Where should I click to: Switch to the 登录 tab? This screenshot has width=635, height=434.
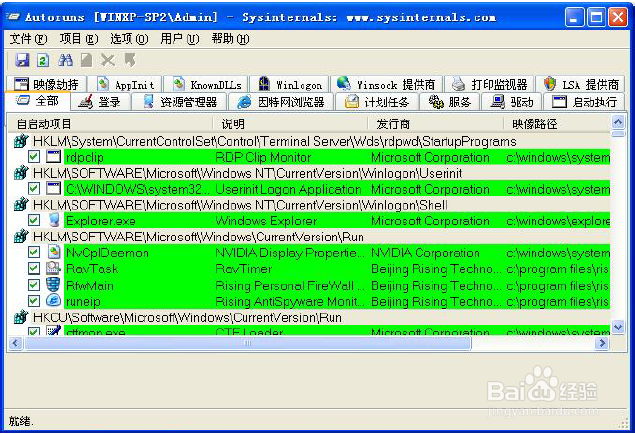tap(100, 102)
